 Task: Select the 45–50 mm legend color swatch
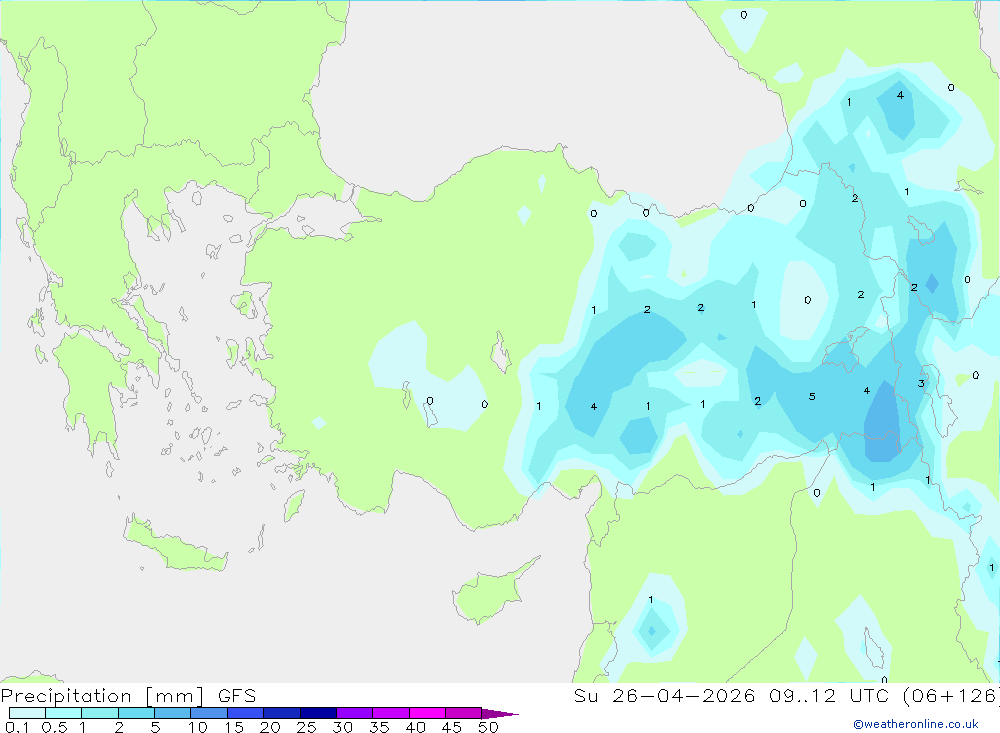pos(464,713)
